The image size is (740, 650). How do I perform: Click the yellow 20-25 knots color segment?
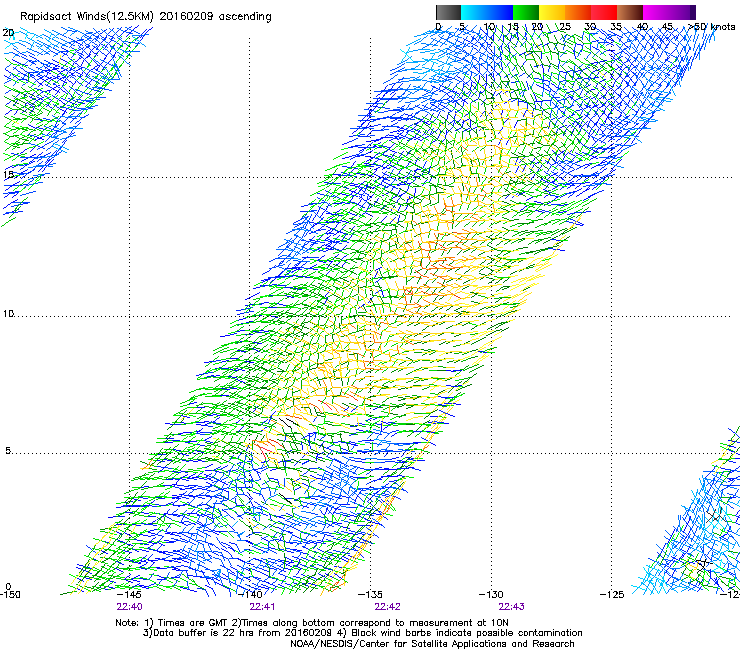pyautogui.click(x=552, y=12)
